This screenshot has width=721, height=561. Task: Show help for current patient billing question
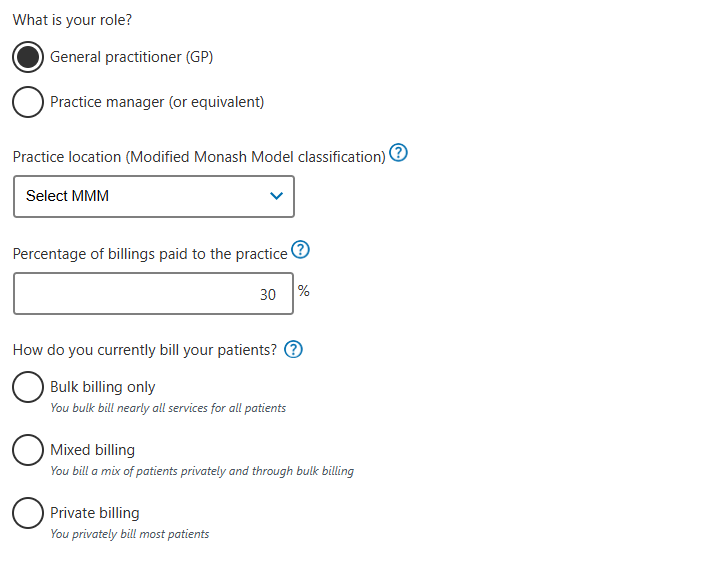click(x=294, y=350)
